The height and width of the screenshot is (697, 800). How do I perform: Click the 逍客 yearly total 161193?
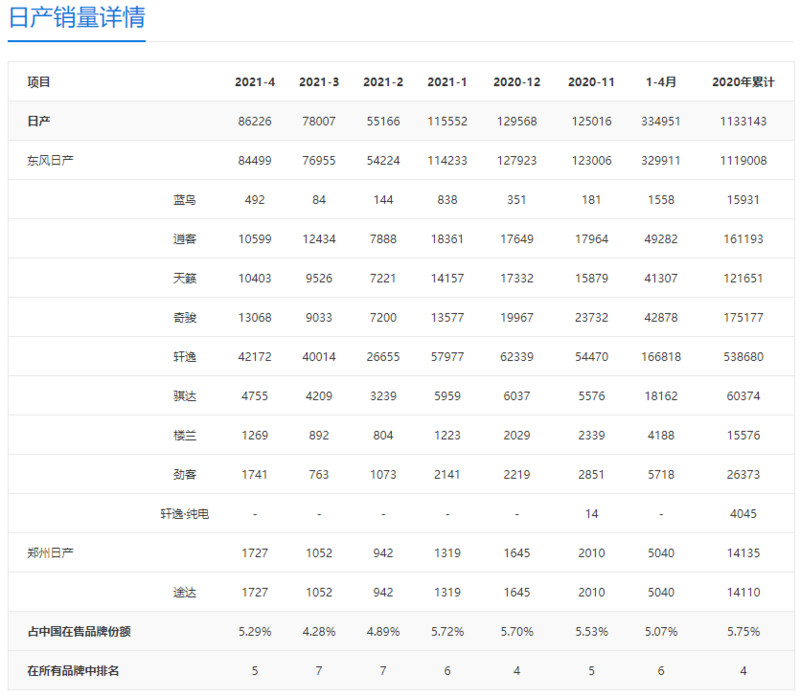(743, 239)
